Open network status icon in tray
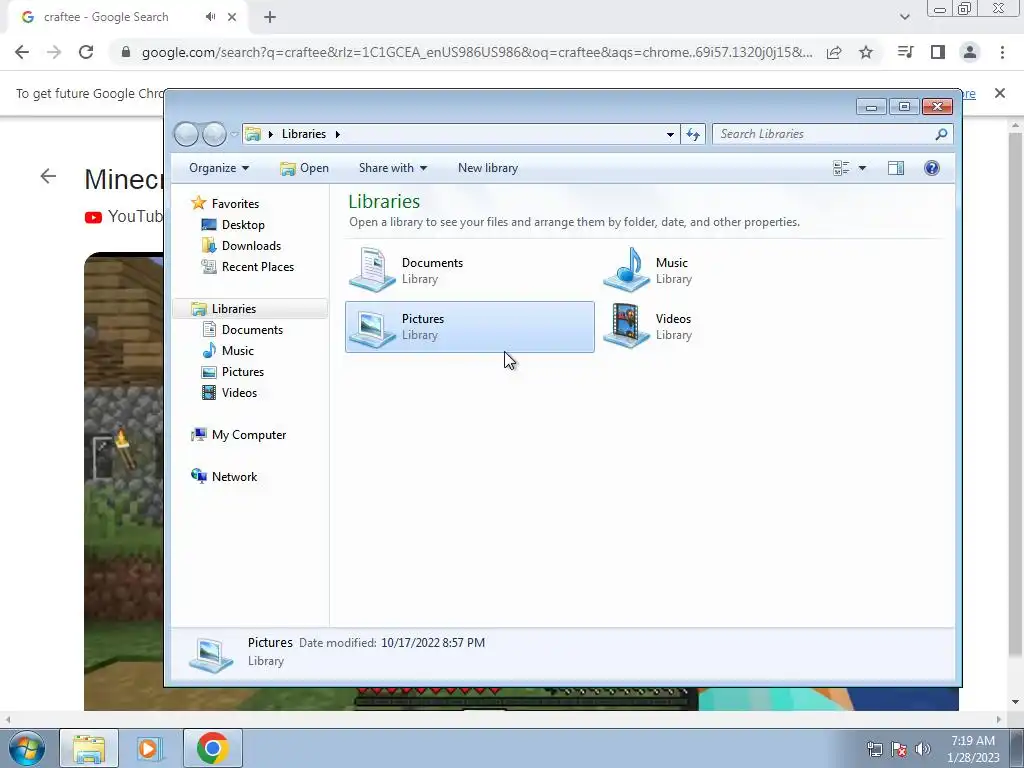Image resolution: width=1024 pixels, height=768 pixels. (874, 749)
